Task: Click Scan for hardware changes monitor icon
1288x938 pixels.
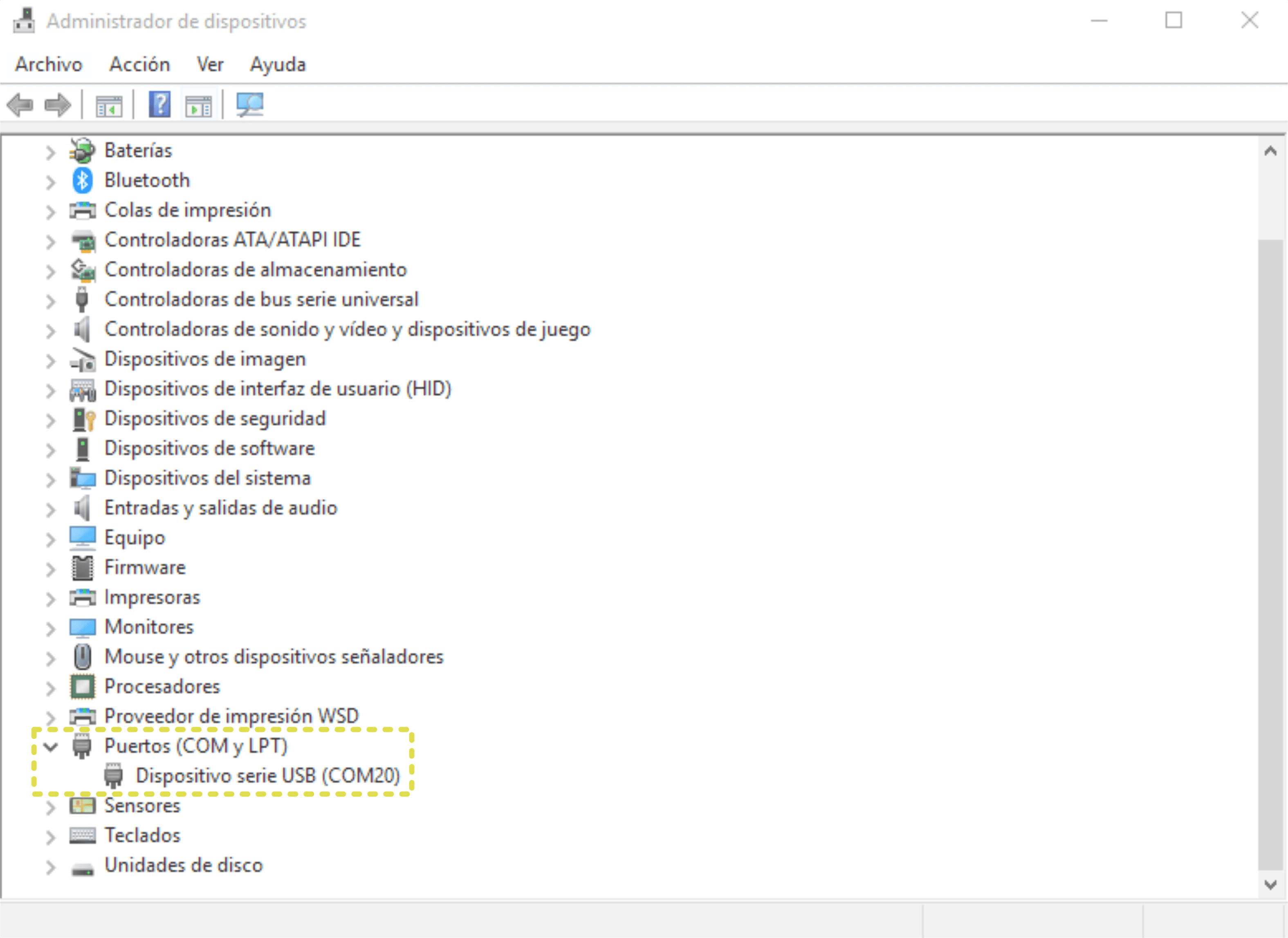Action: pyautogui.click(x=250, y=105)
